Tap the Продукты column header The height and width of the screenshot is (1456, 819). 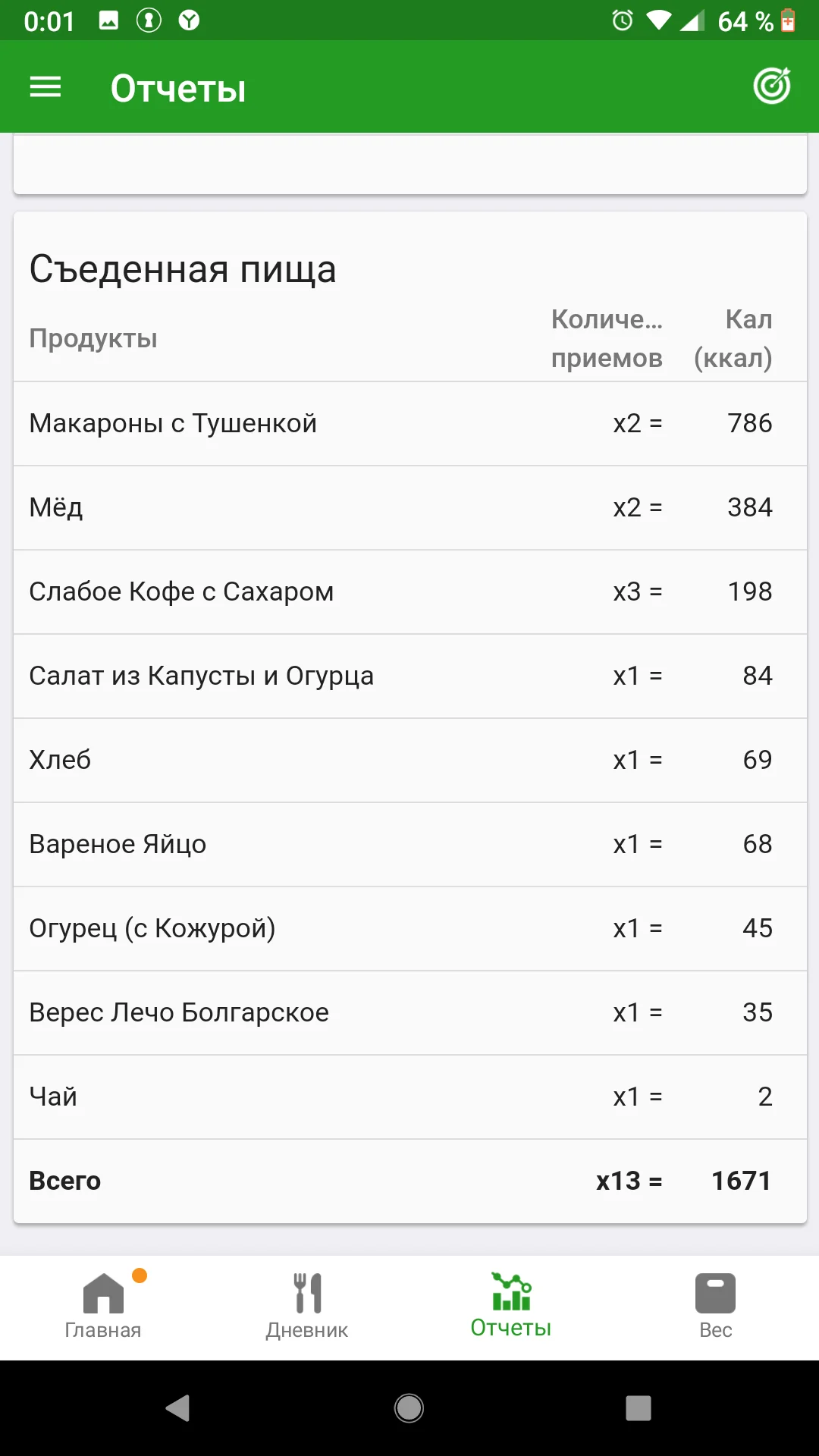click(93, 338)
